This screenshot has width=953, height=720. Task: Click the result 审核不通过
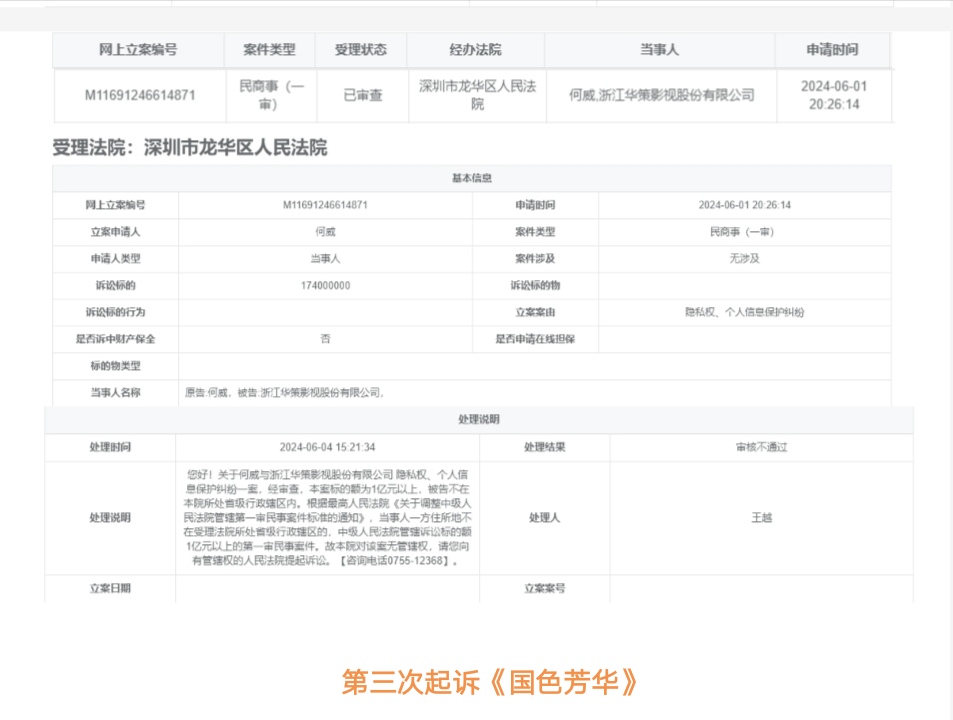pyautogui.click(x=762, y=447)
